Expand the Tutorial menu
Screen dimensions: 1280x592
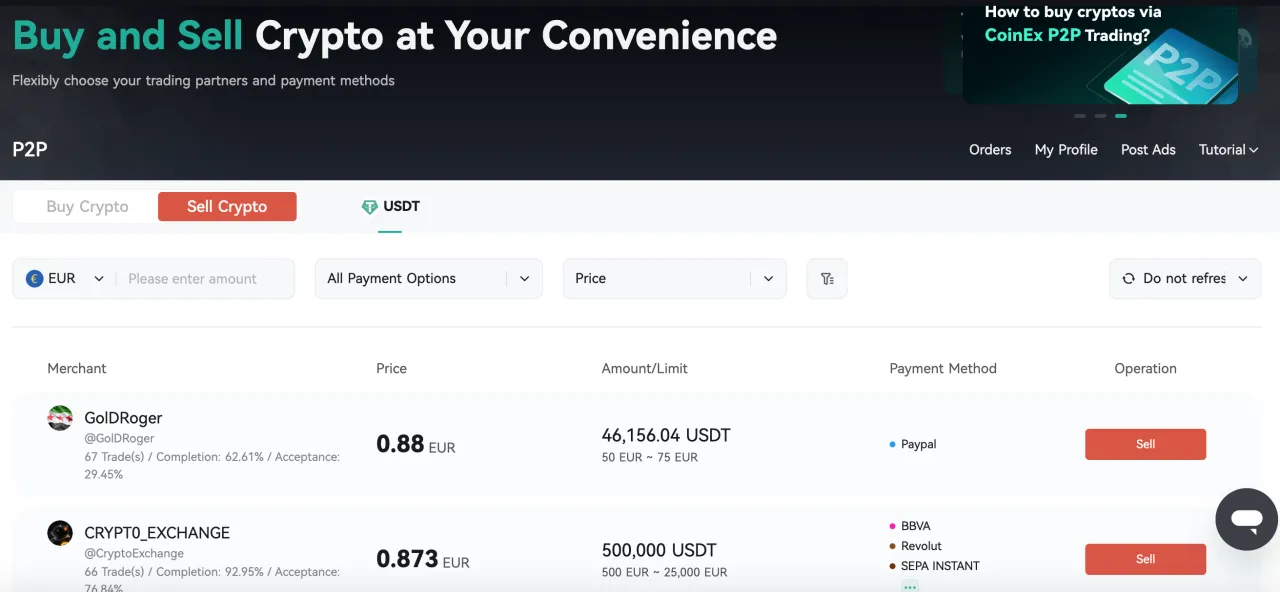(1228, 150)
